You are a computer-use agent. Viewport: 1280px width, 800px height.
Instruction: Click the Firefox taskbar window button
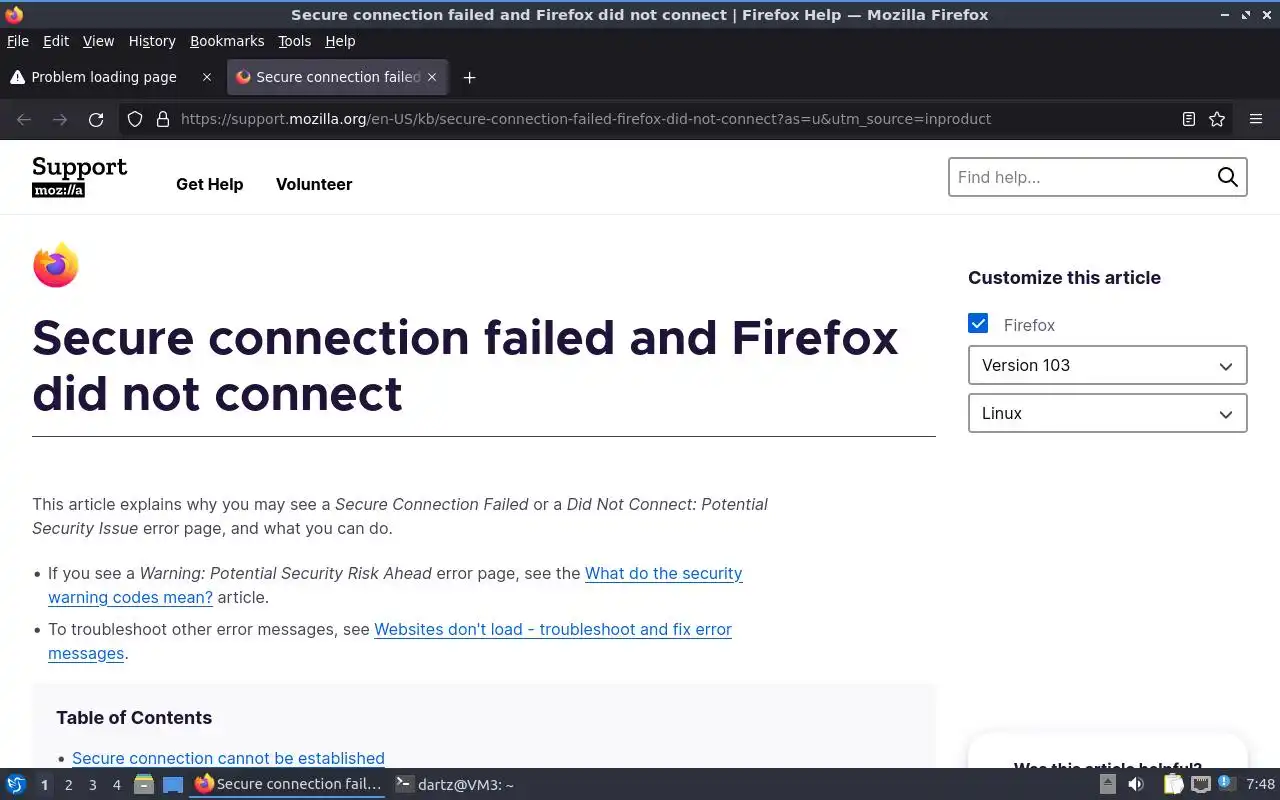pyautogui.click(x=288, y=784)
